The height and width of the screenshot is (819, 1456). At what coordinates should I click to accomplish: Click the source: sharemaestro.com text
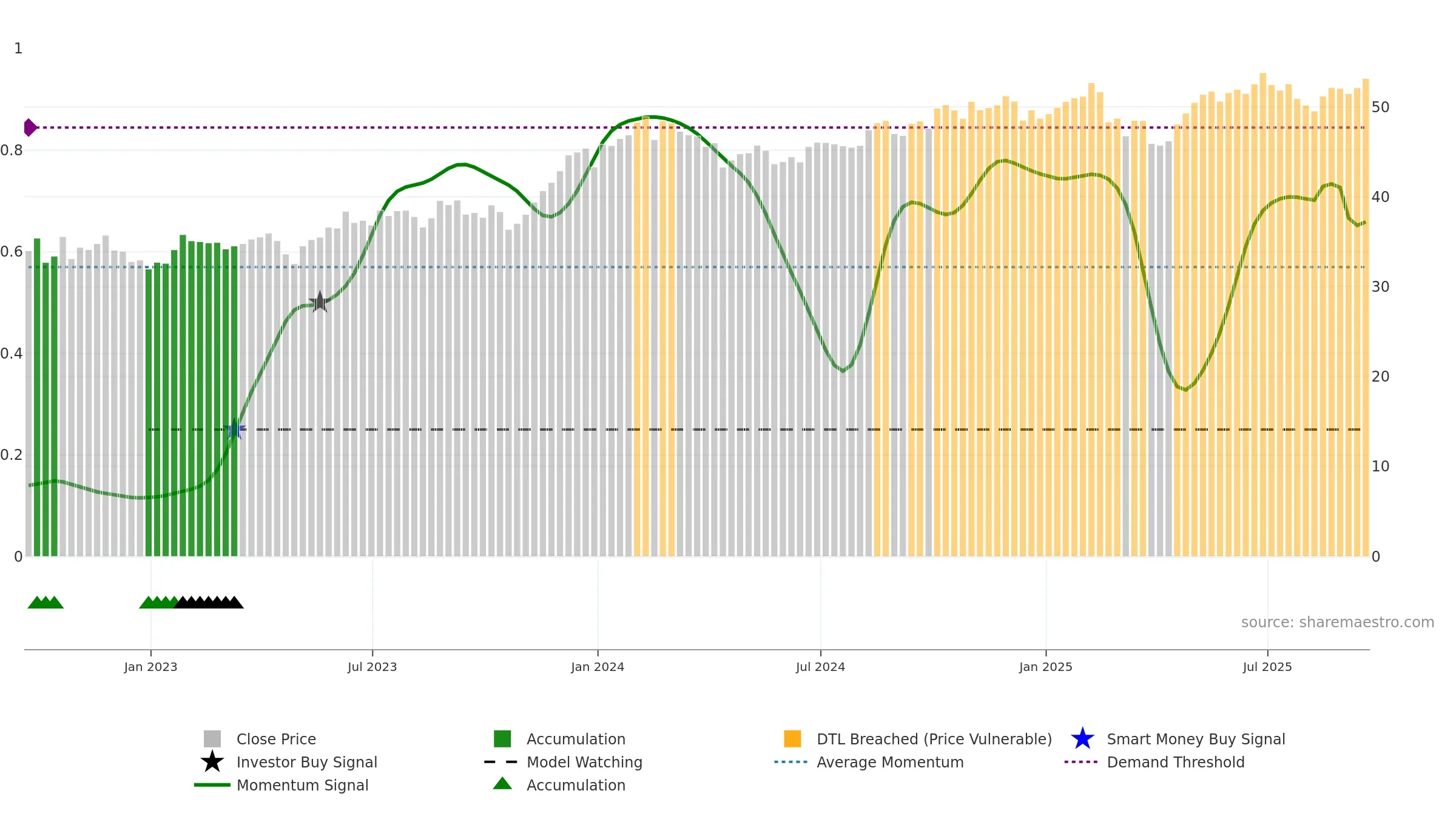(x=1337, y=622)
